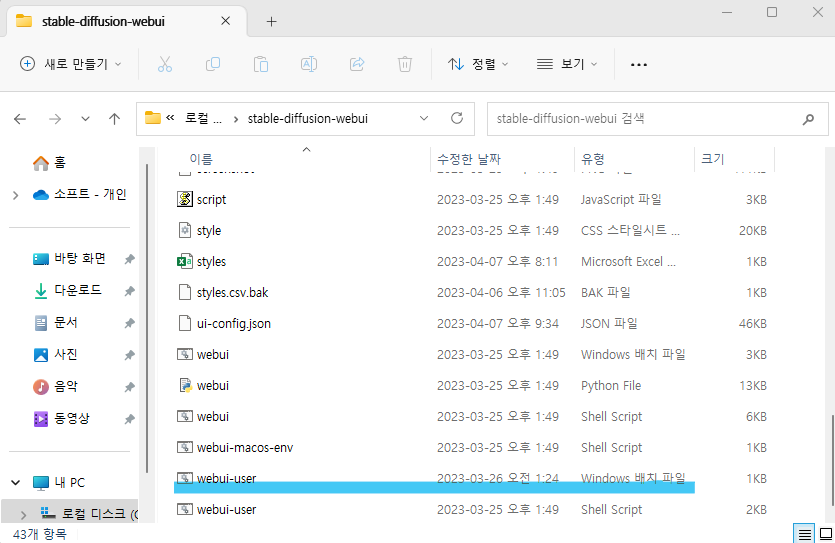This screenshot has width=835, height=543.
Task: Click the Copy icon in toolbar
Action: (213, 64)
